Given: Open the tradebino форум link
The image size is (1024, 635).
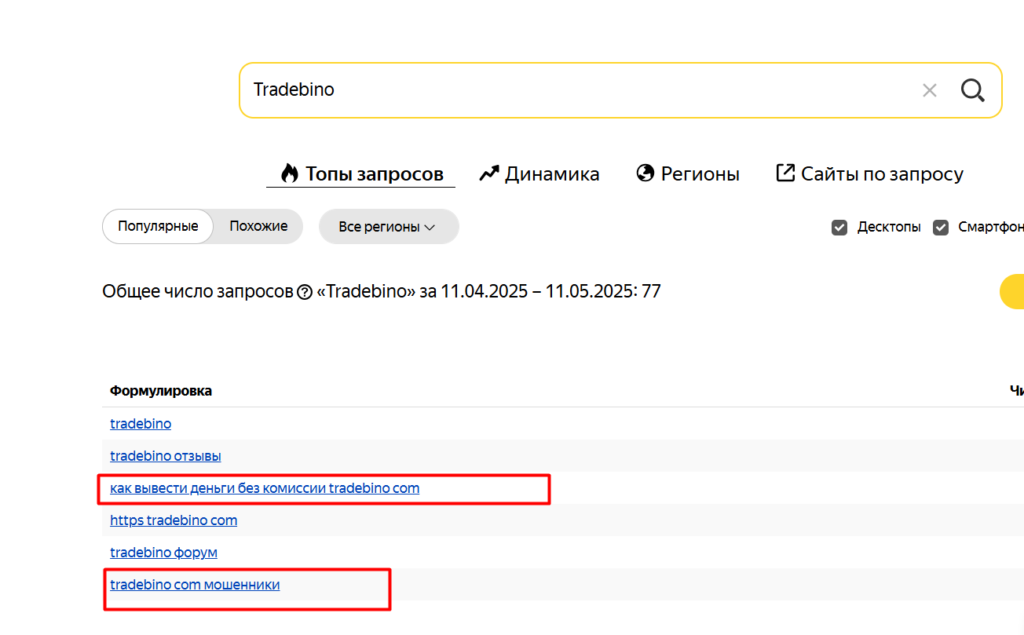Looking at the screenshot, I should (163, 552).
